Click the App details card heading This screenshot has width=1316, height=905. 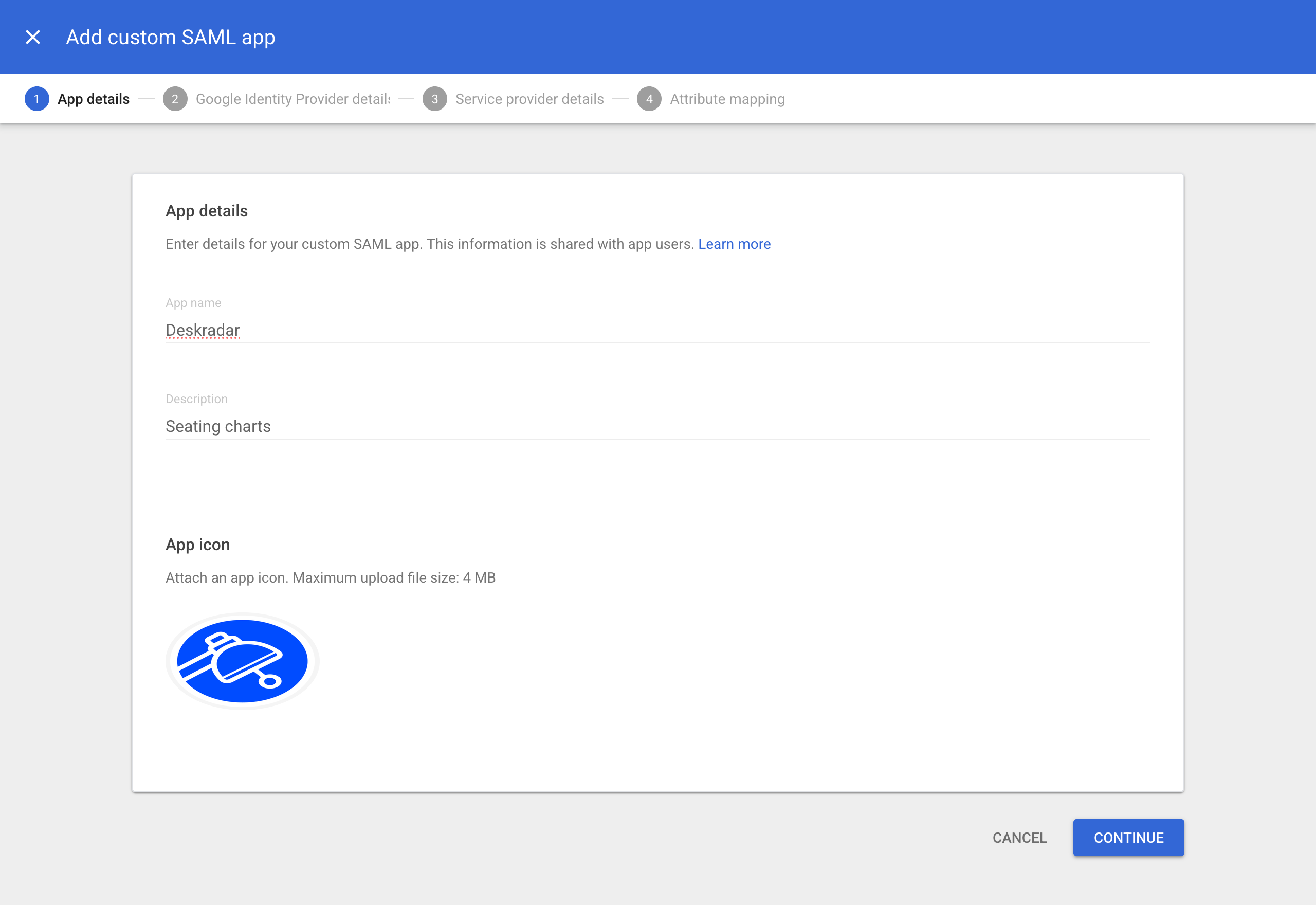pyautogui.click(x=207, y=211)
